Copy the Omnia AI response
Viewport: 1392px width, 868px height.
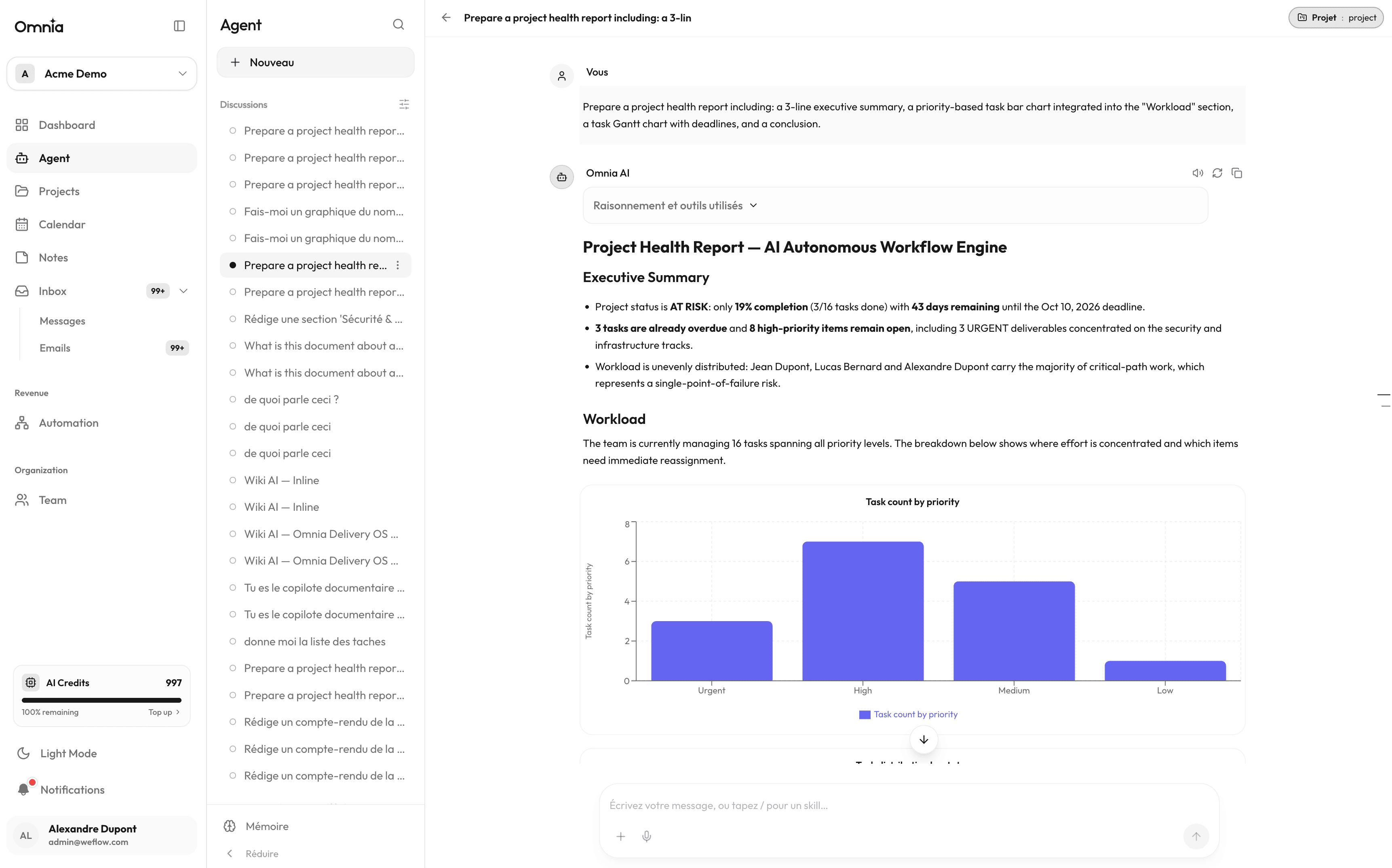click(1237, 173)
